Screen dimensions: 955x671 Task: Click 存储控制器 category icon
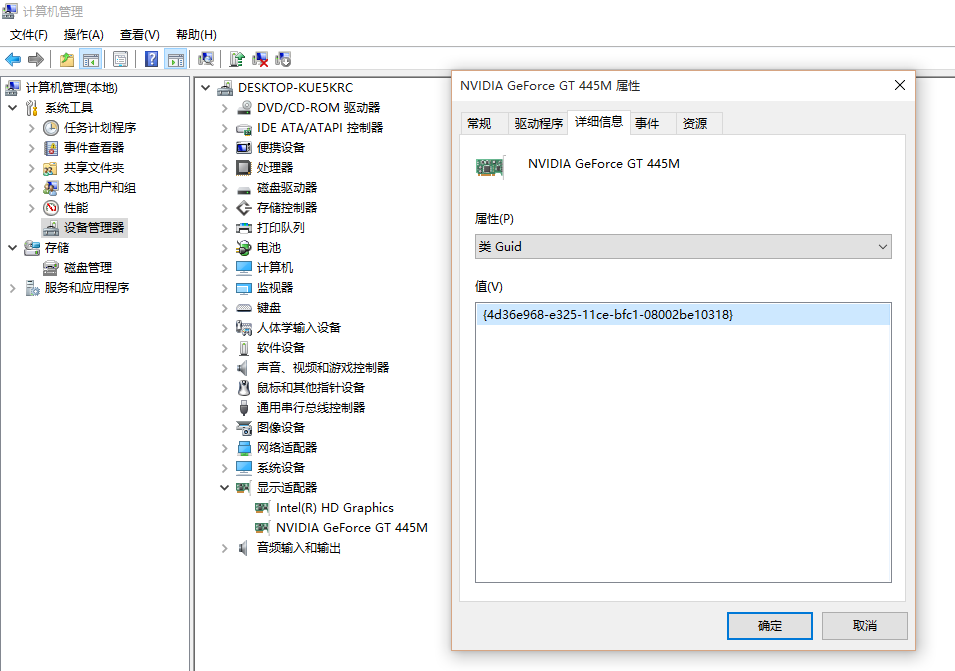click(244, 208)
